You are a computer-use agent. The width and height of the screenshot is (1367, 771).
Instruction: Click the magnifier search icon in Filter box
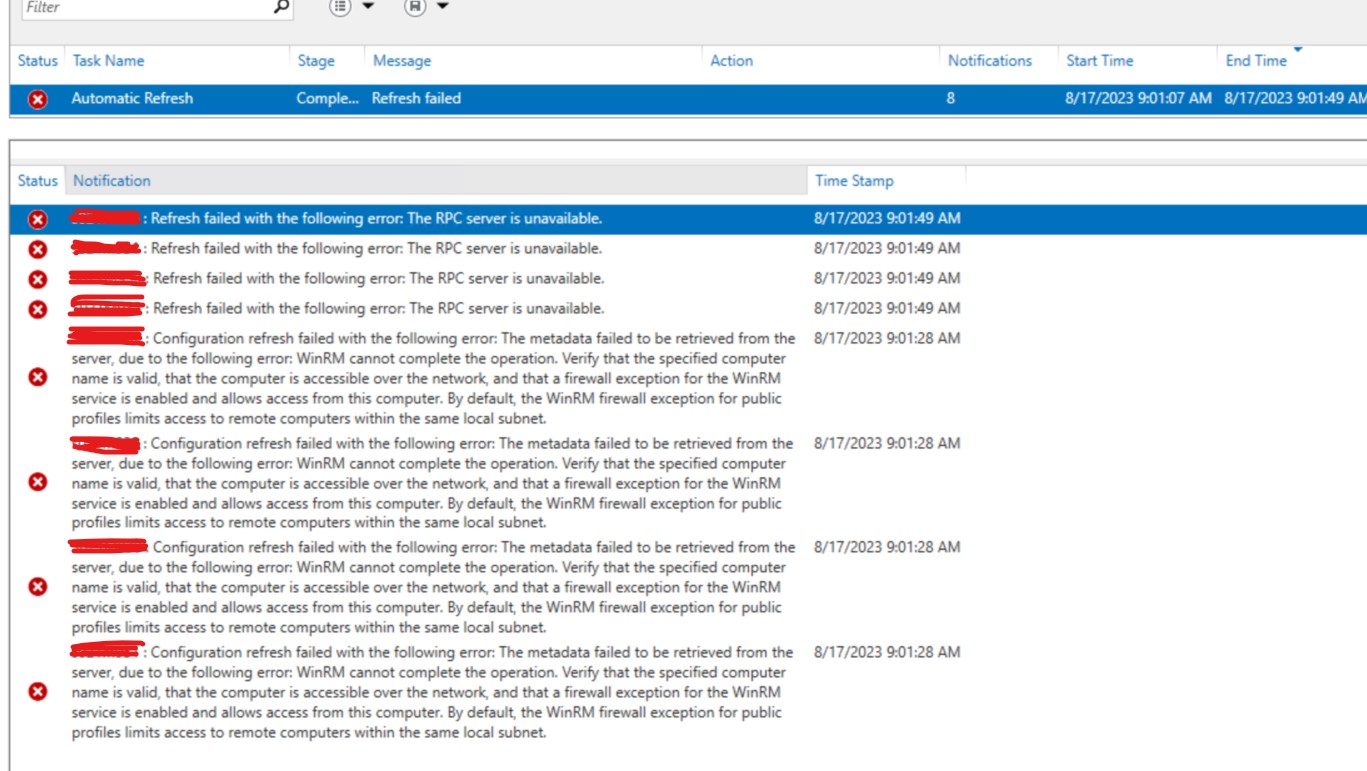tap(281, 7)
